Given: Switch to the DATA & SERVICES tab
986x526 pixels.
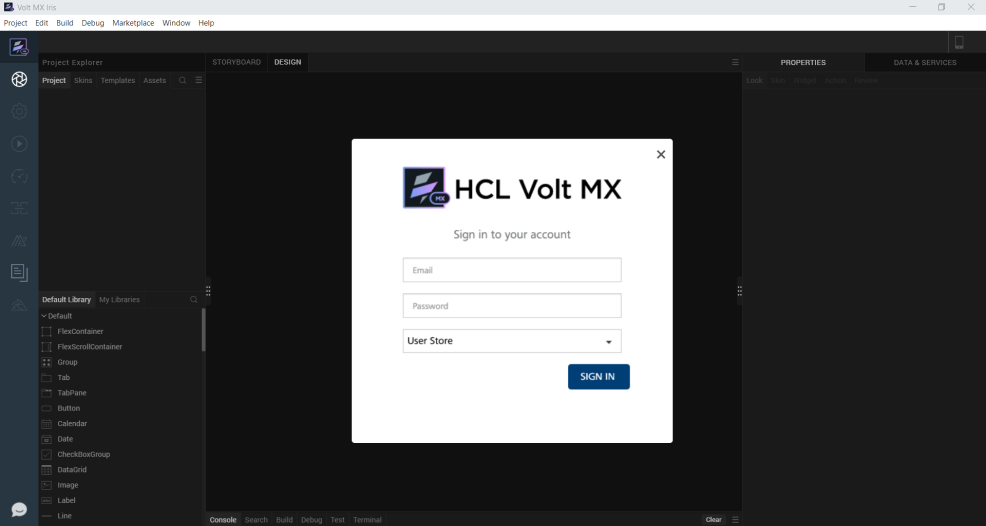Looking at the screenshot, I should click(925, 62).
